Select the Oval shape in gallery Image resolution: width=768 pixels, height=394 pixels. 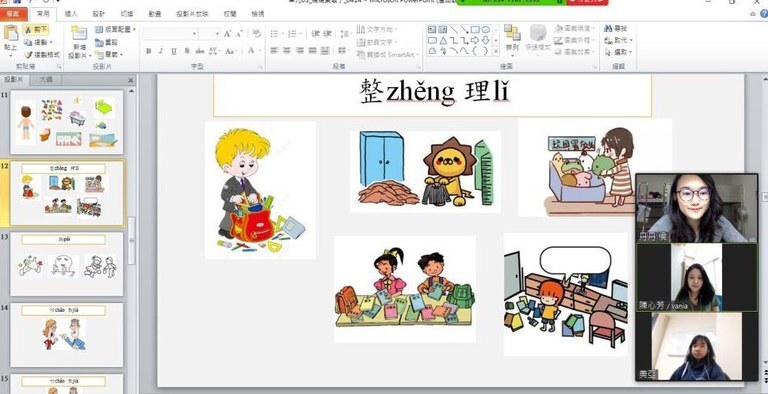485,30
